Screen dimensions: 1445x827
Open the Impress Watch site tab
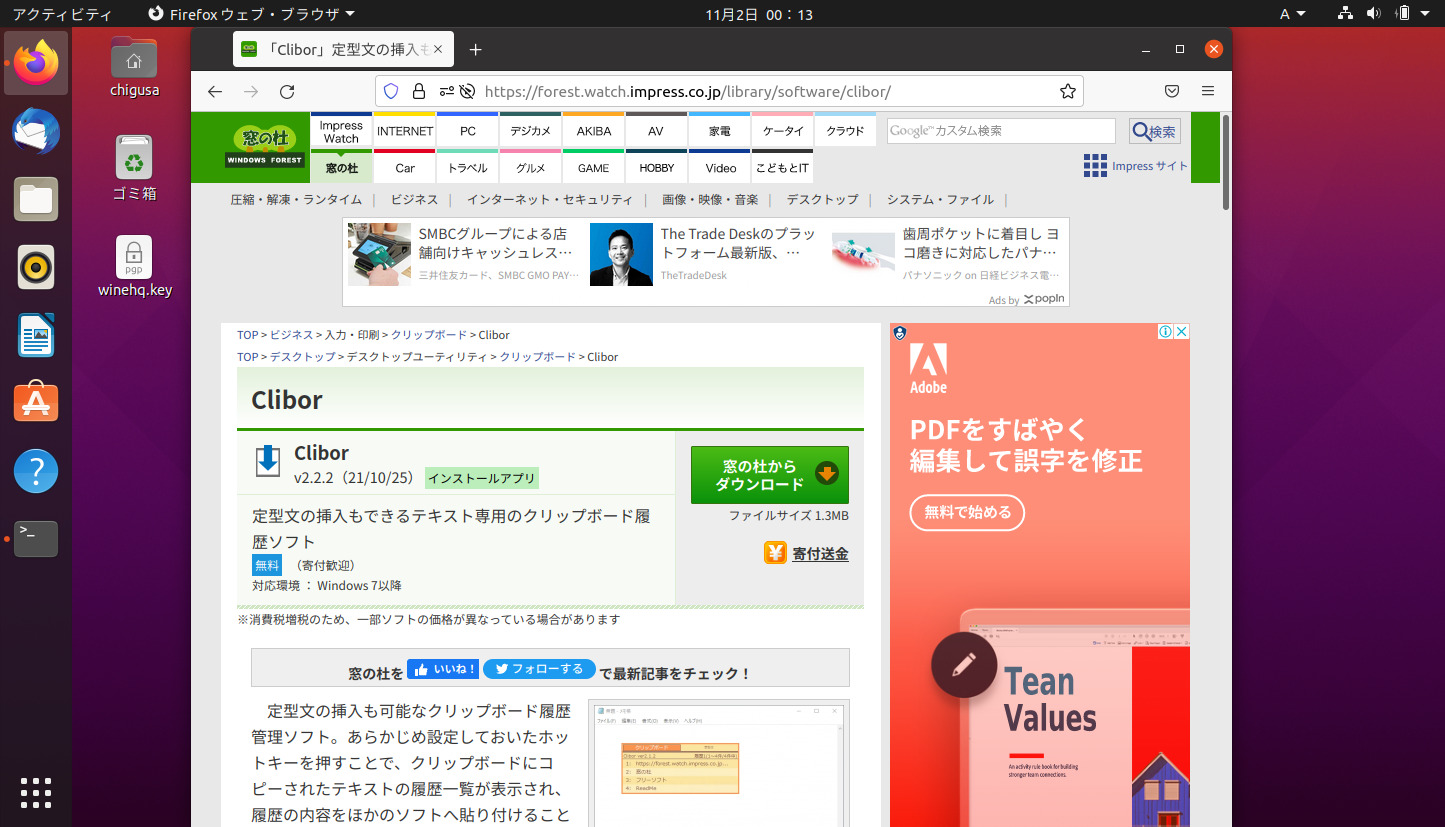click(x=341, y=130)
